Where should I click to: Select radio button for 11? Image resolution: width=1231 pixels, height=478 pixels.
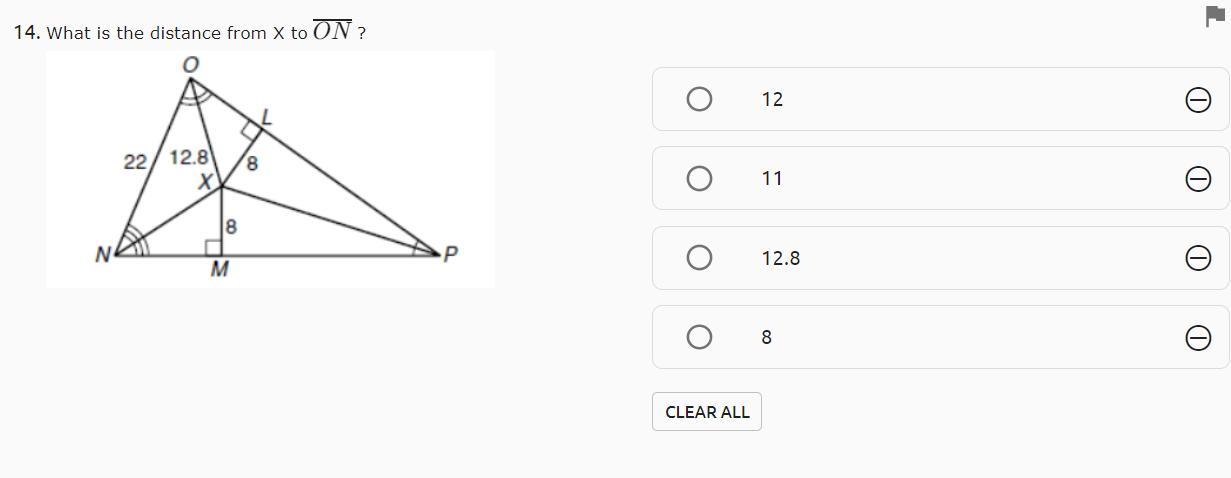point(700,178)
